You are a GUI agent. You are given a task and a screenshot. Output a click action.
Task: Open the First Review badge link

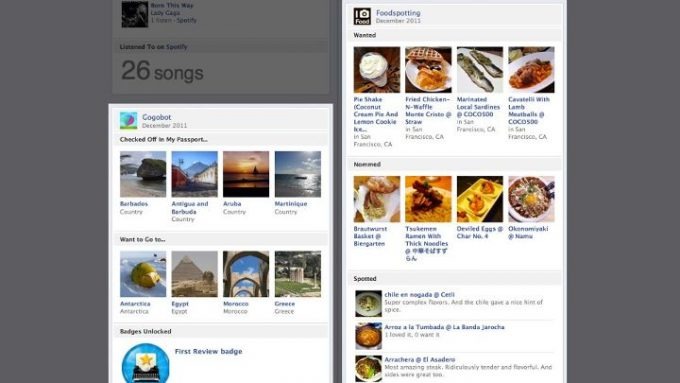point(209,351)
